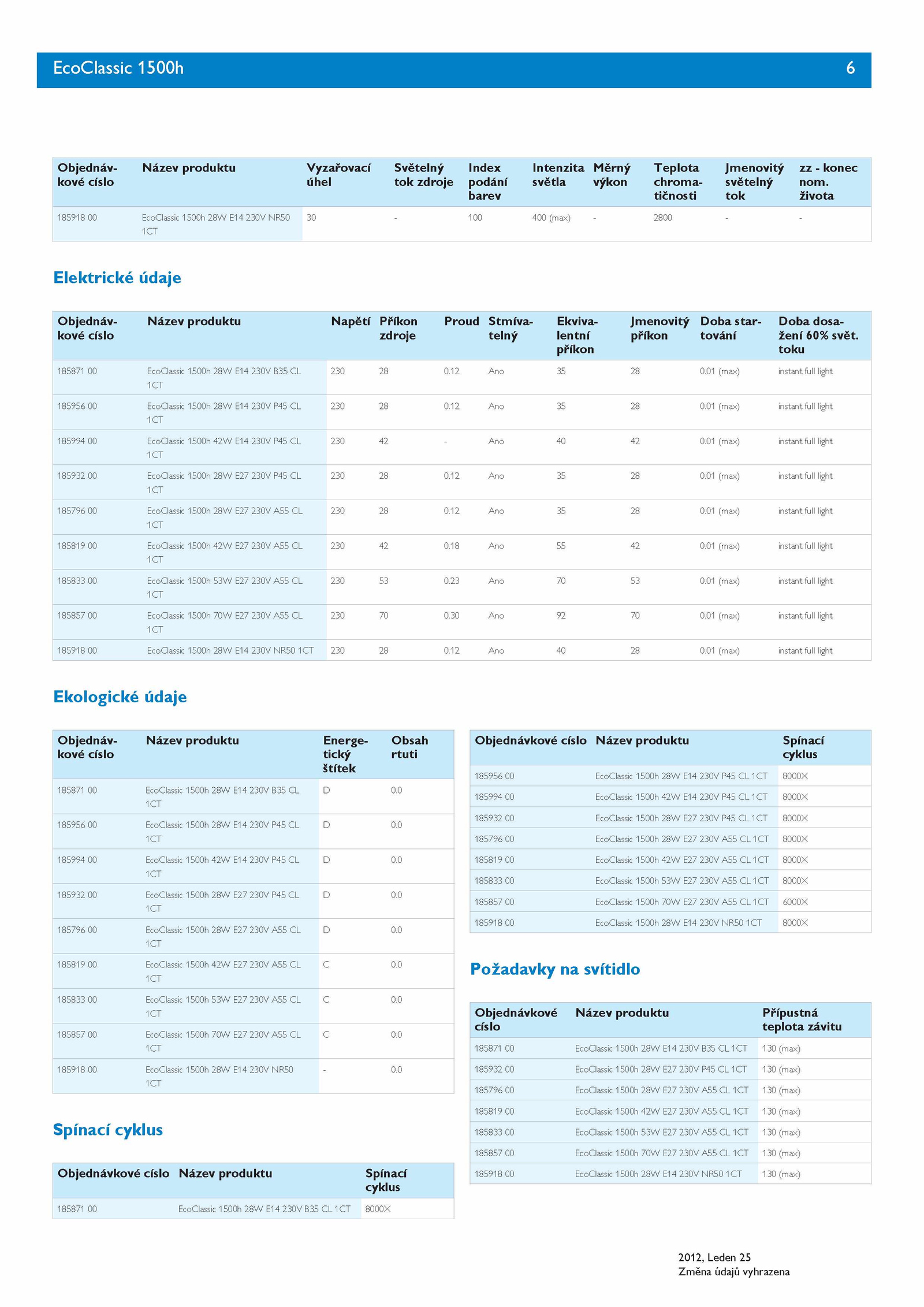The image size is (924, 1307).
Task: Select the 'Elektrické údaje' section heading
Action: pyautogui.click(x=117, y=278)
